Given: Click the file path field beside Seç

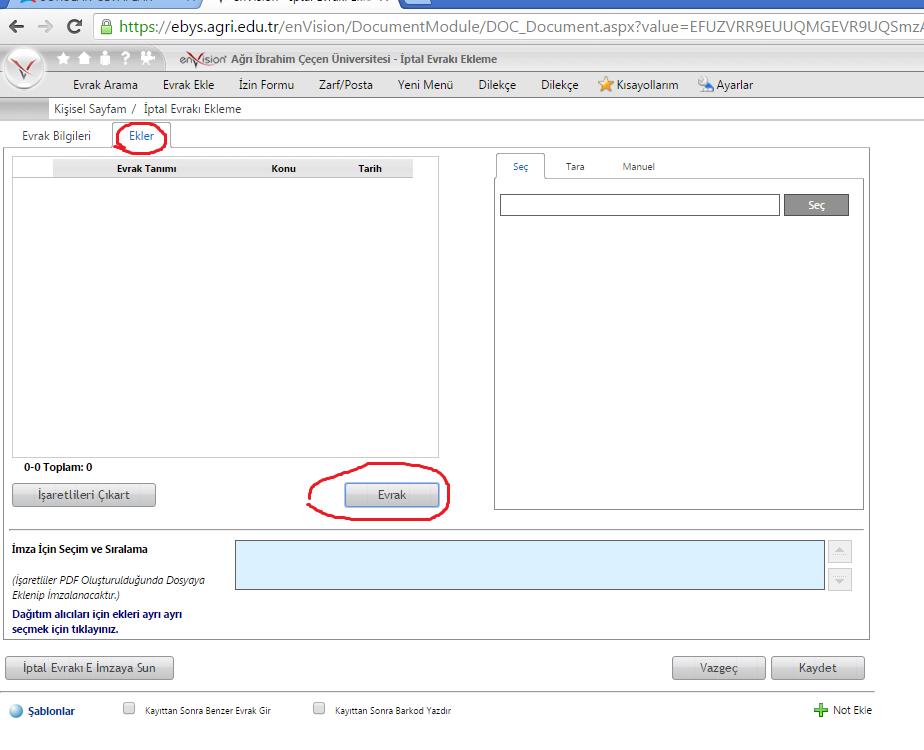Looking at the screenshot, I should pos(639,205).
